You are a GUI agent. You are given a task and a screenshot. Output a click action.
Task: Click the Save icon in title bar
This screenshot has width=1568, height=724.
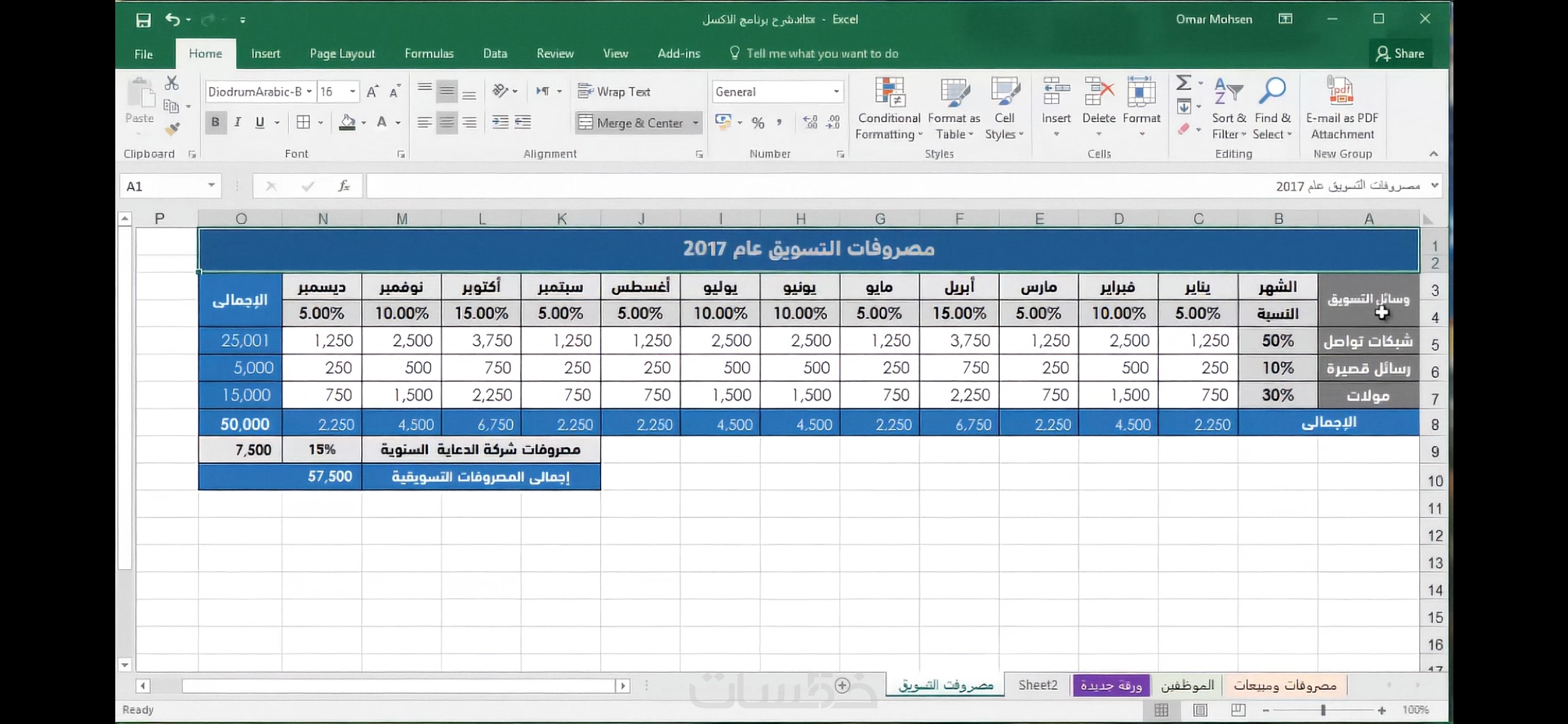(x=143, y=20)
